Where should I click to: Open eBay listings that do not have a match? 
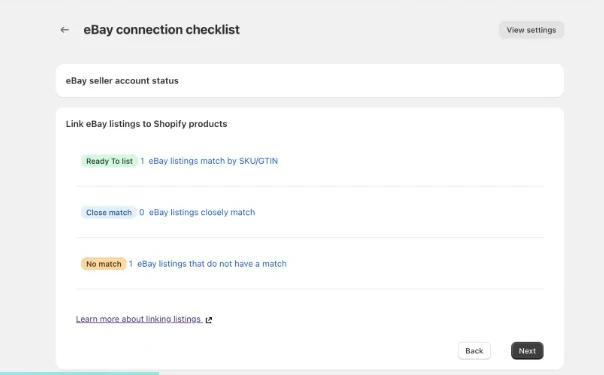click(x=212, y=264)
